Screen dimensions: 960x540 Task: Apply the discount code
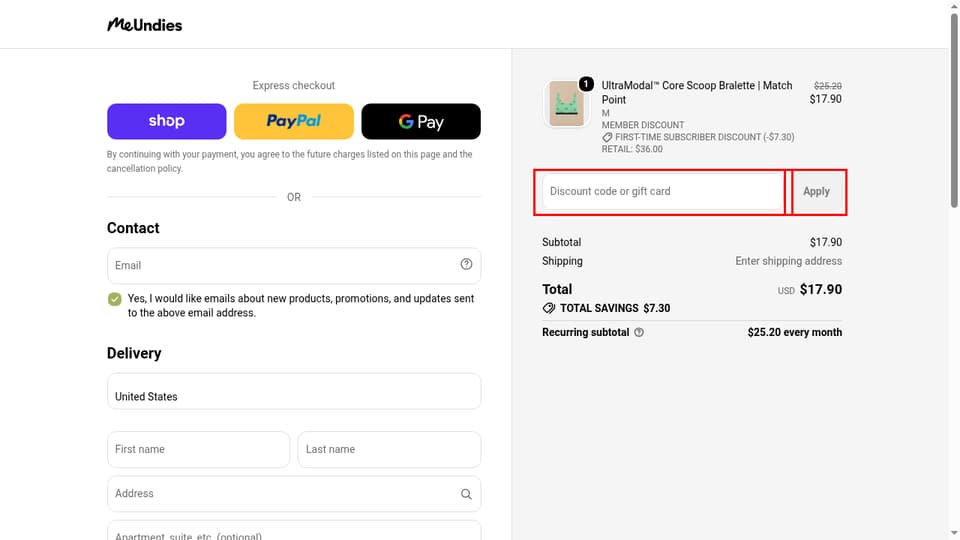[817, 192]
